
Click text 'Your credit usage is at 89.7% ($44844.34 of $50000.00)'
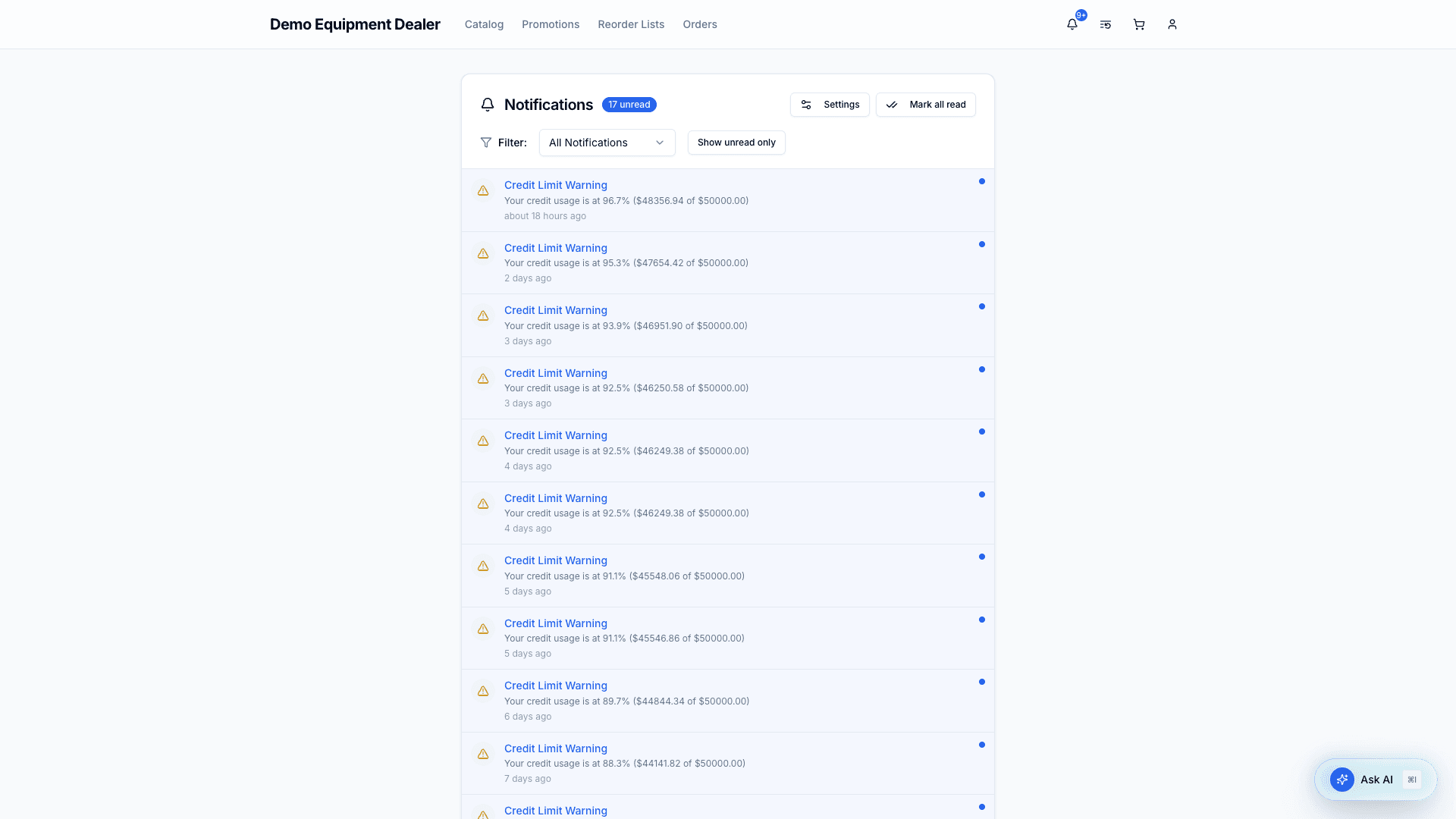click(x=626, y=701)
